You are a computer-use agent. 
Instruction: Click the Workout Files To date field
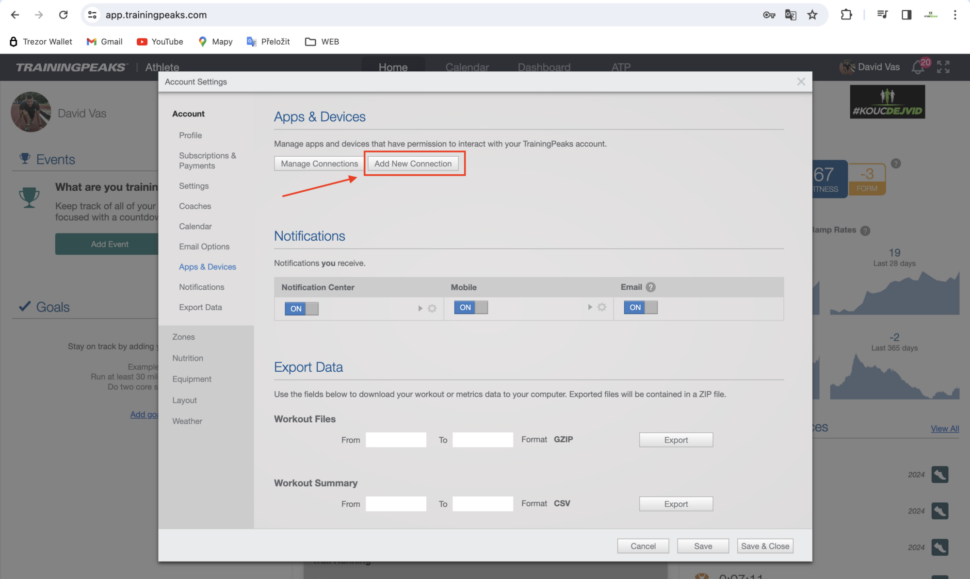coord(483,440)
